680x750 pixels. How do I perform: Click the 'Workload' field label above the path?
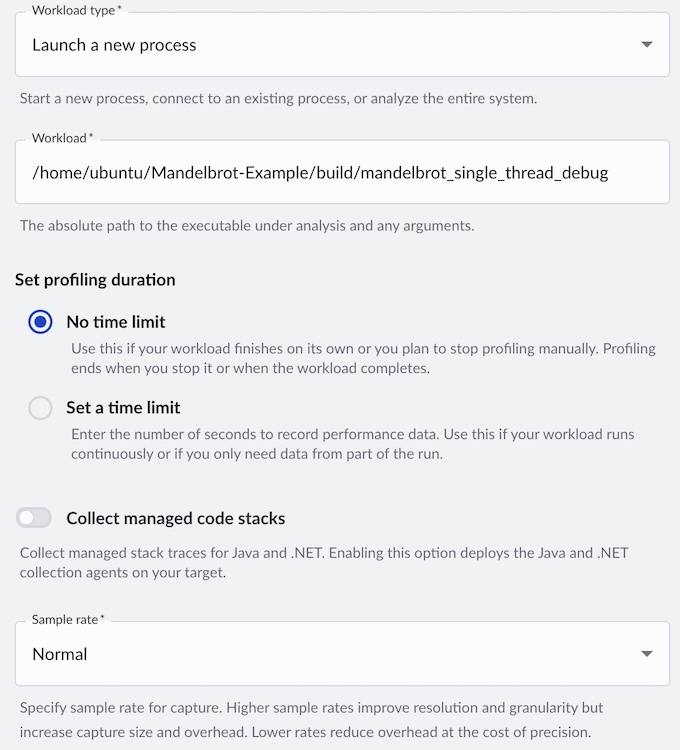click(x=60, y=137)
